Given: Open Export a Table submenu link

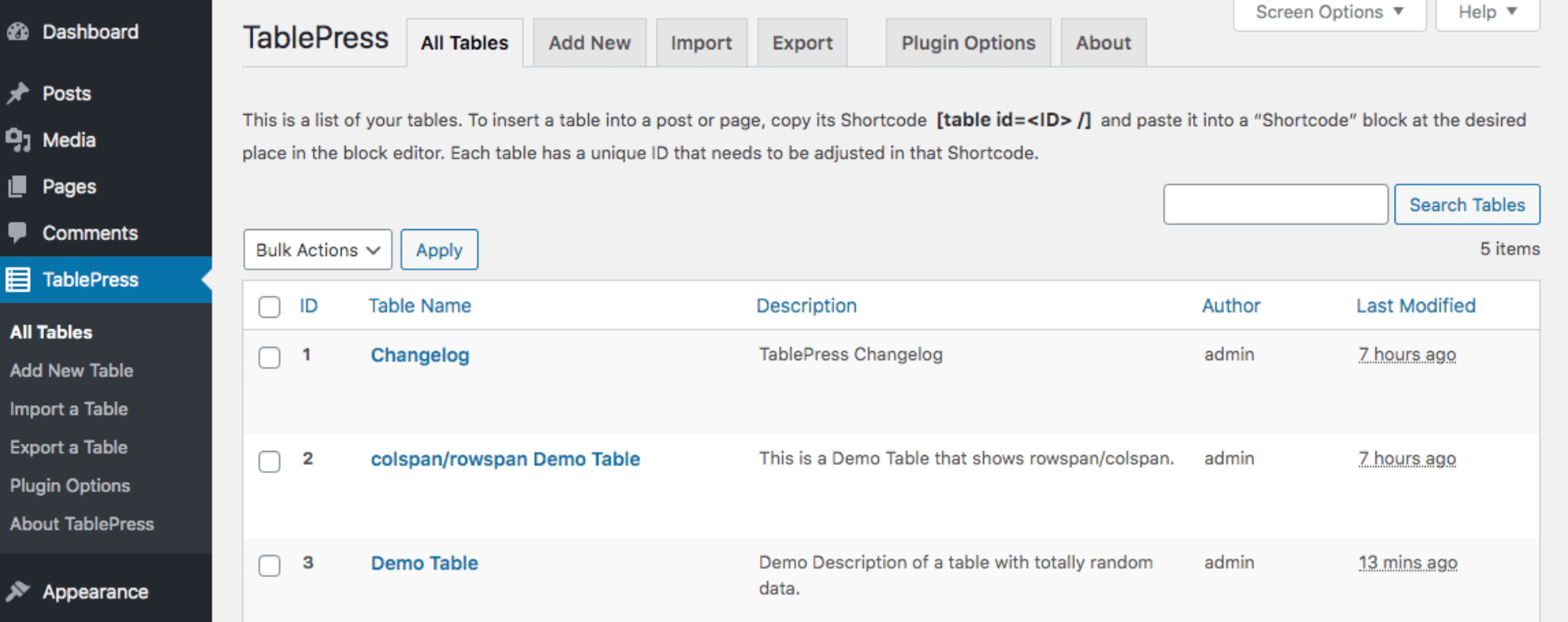Looking at the screenshot, I should tap(69, 447).
